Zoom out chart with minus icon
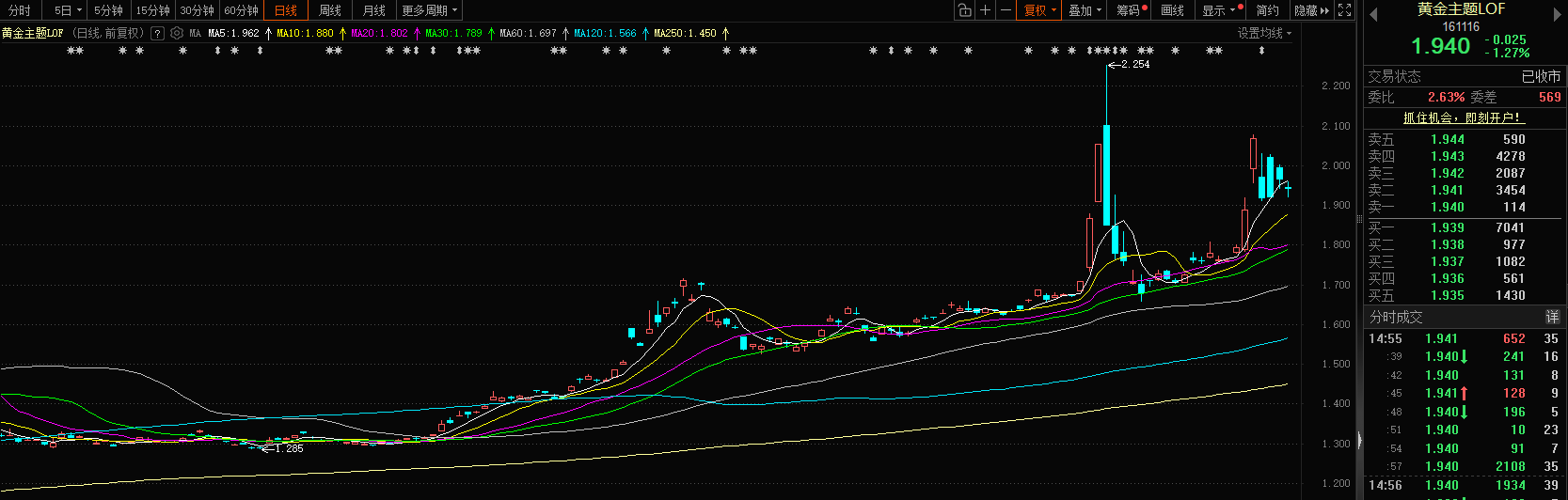Screen dimensions: 1568x500 point(1006,10)
